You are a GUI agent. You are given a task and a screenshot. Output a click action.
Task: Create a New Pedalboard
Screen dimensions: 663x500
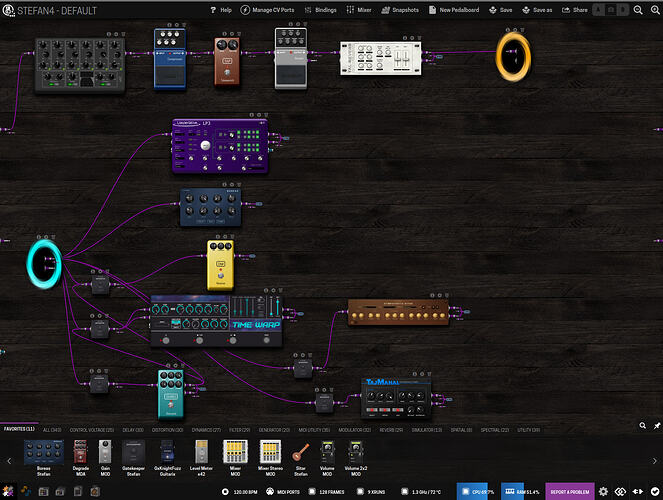[x=454, y=10]
